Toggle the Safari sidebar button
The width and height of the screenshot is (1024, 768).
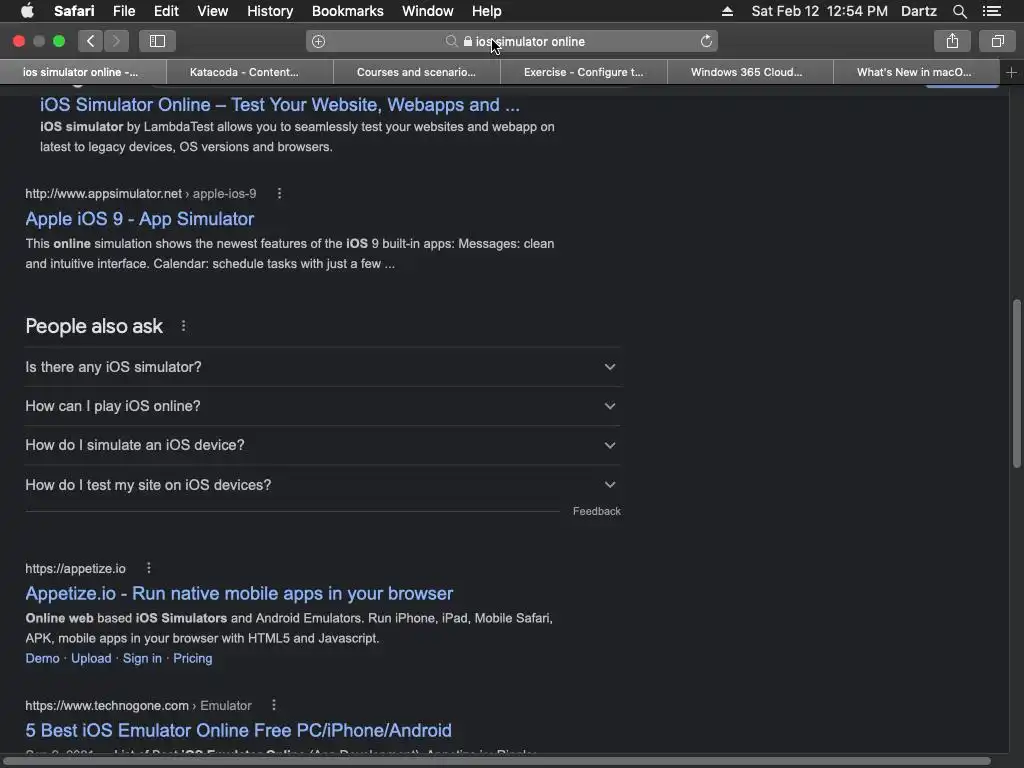click(x=157, y=41)
